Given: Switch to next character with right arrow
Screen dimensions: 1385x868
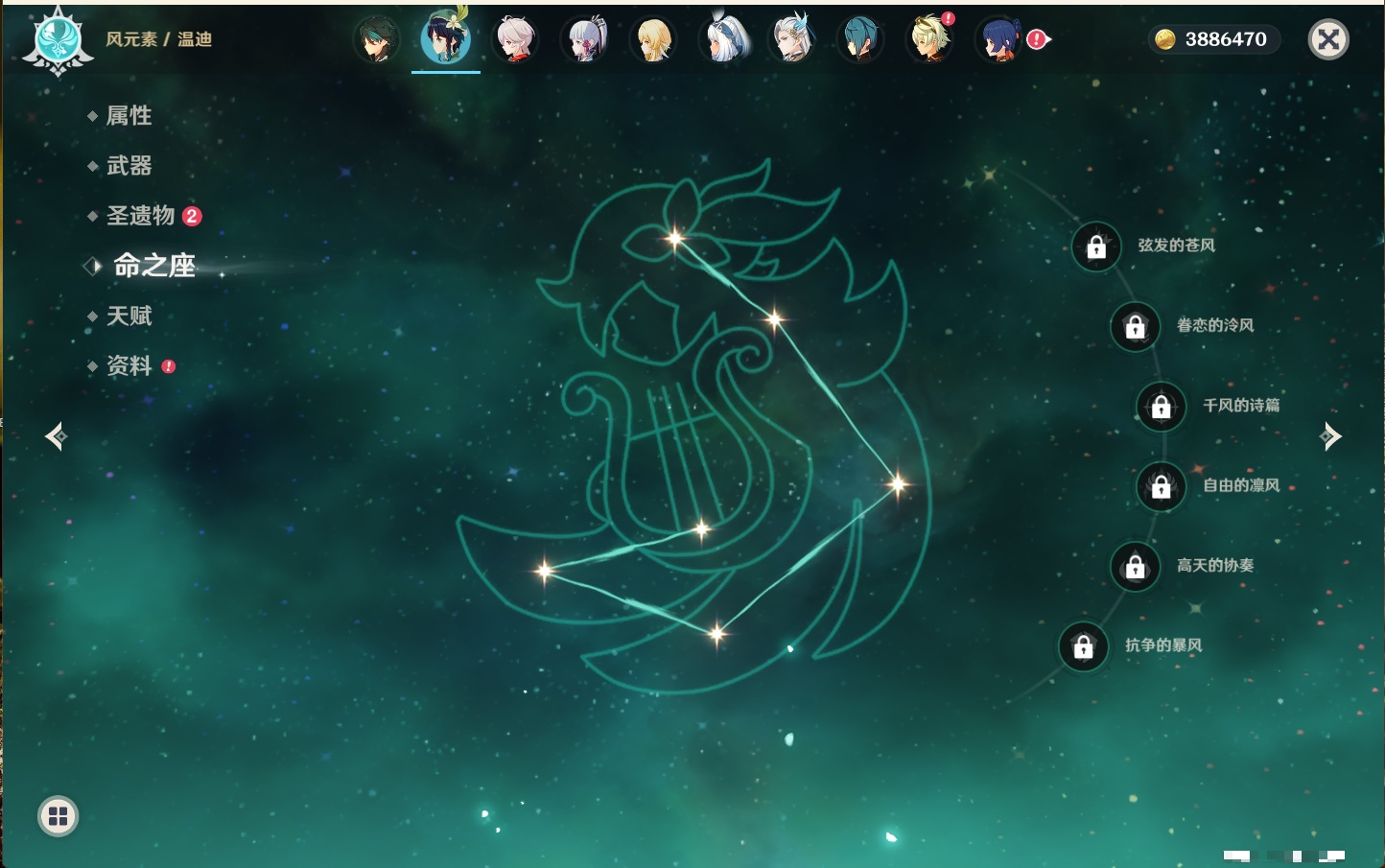Looking at the screenshot, I should [1330, 436].
